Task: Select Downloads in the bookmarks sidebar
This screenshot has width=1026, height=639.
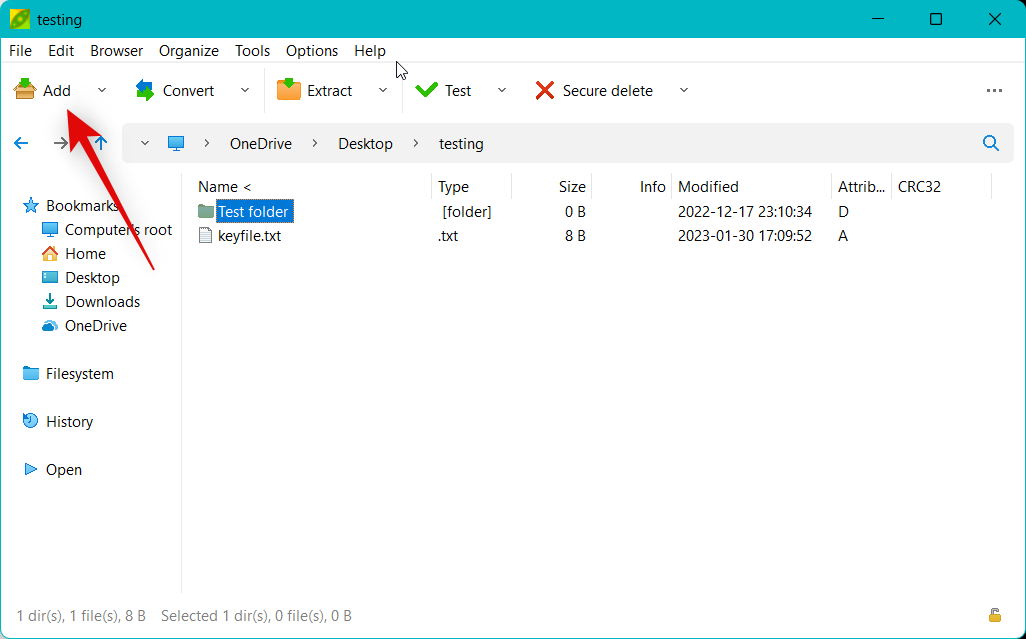Action: [102, 301]
